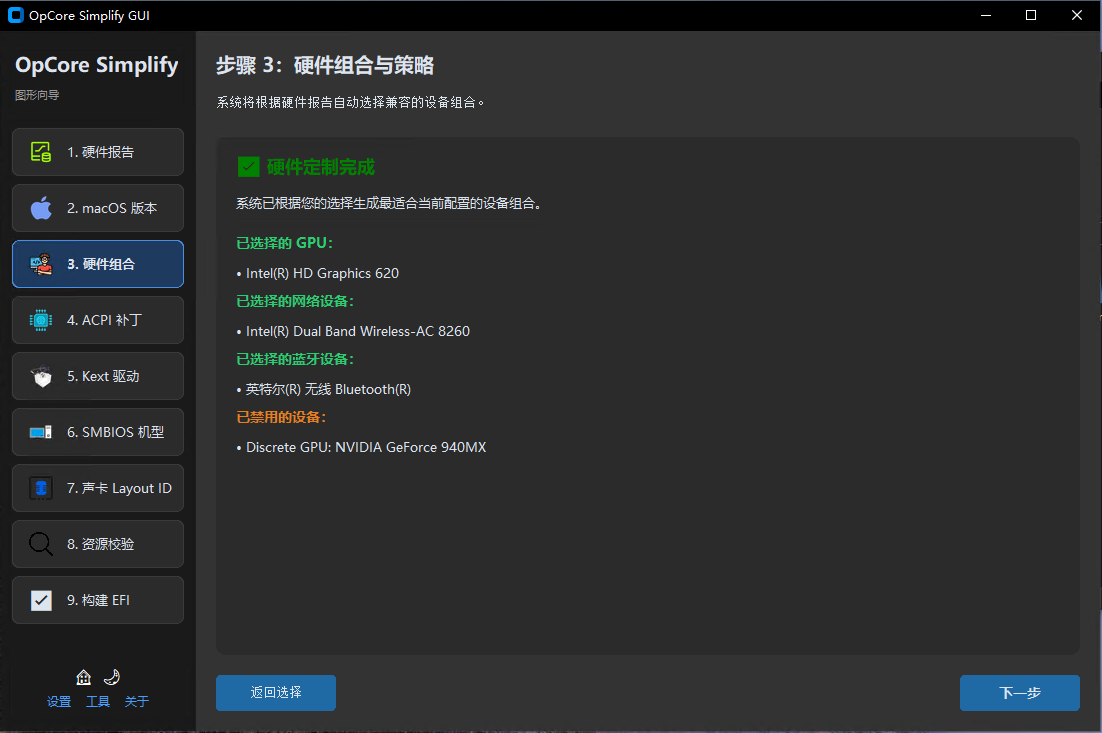Click the 已选择的蓝牙设备: heading

[x=295, y=359]
